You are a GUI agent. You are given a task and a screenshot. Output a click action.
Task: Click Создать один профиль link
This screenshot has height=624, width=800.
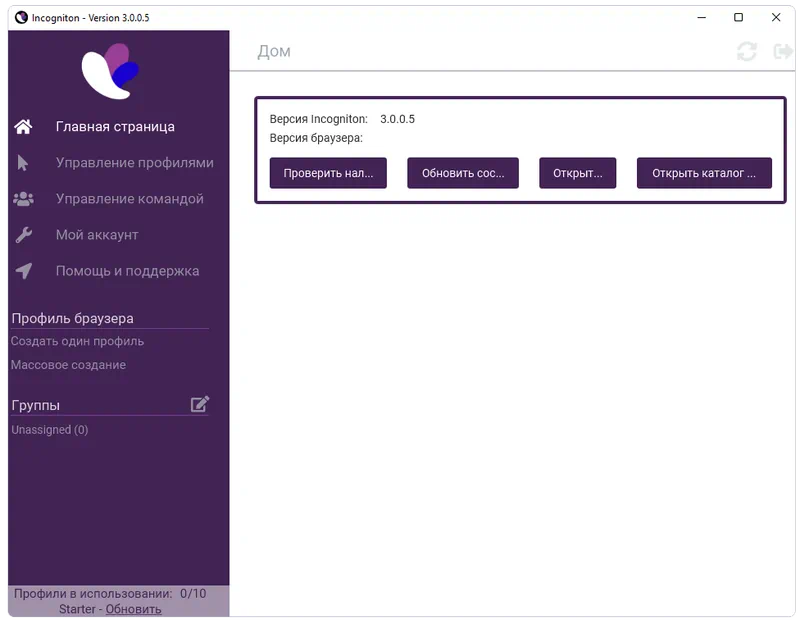(78, 341)
